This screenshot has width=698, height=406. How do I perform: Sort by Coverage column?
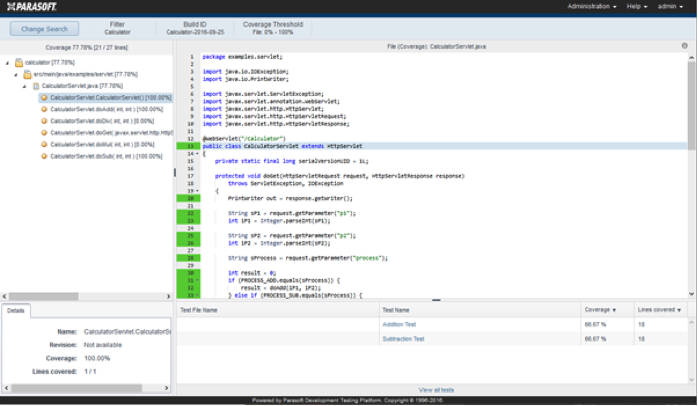pyautogui.click(x=600, y=310)
